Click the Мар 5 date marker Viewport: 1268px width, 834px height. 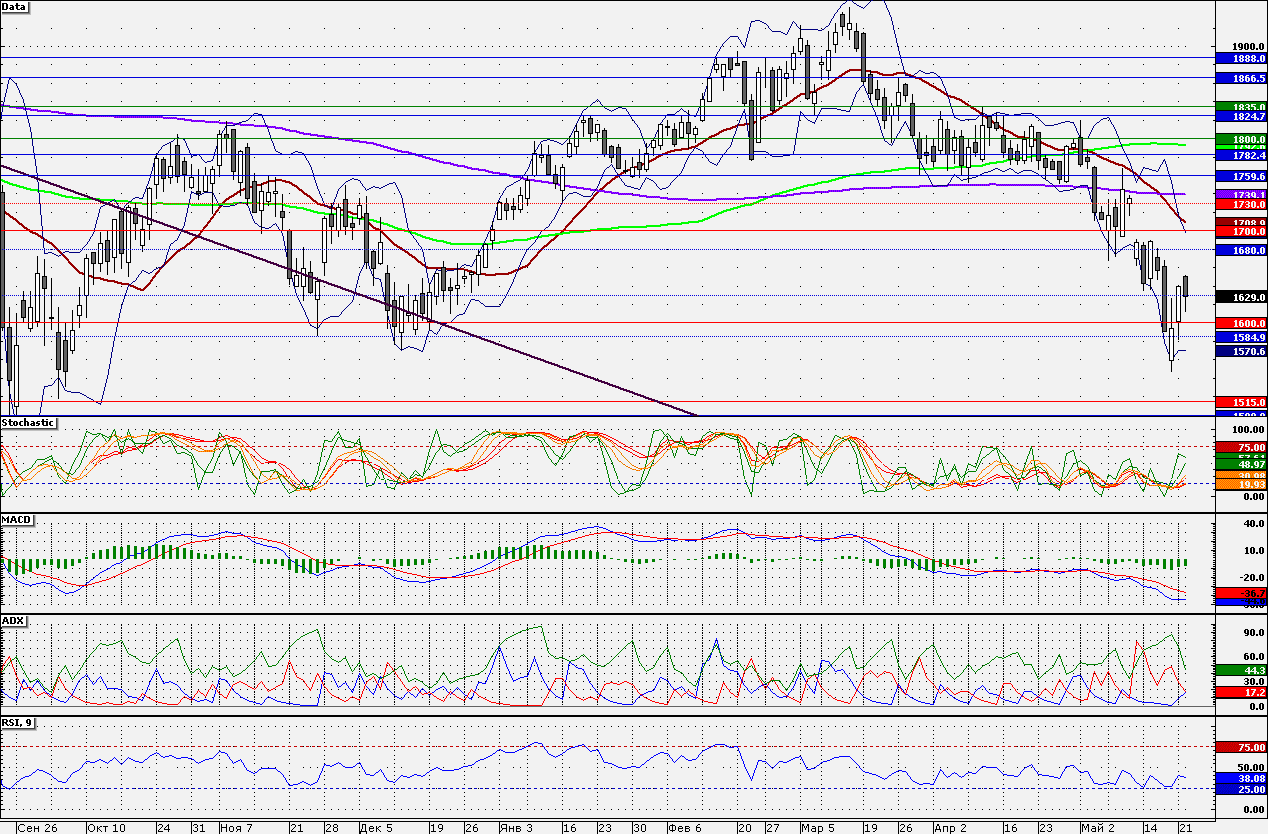(817, 827)
